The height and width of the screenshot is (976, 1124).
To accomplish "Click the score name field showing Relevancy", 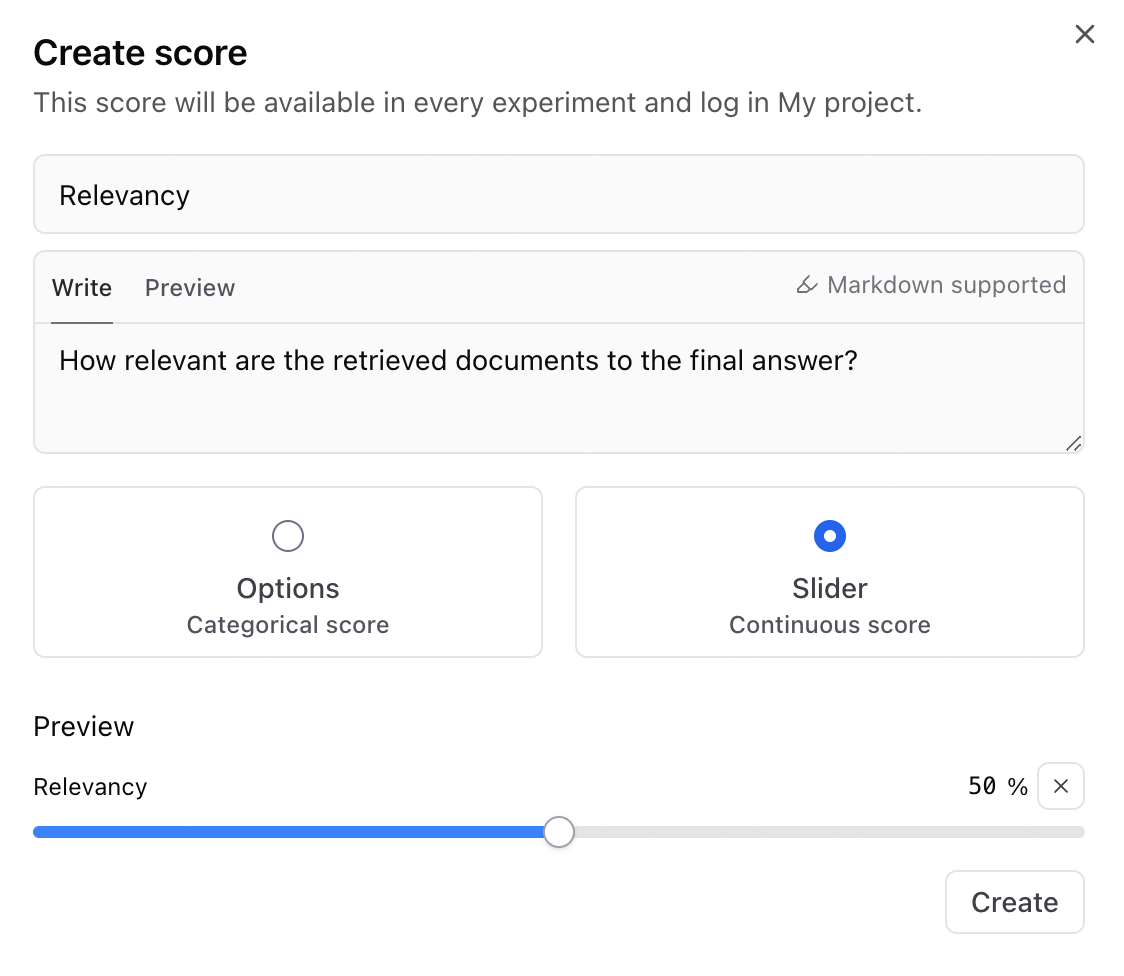I will point(558,194).
